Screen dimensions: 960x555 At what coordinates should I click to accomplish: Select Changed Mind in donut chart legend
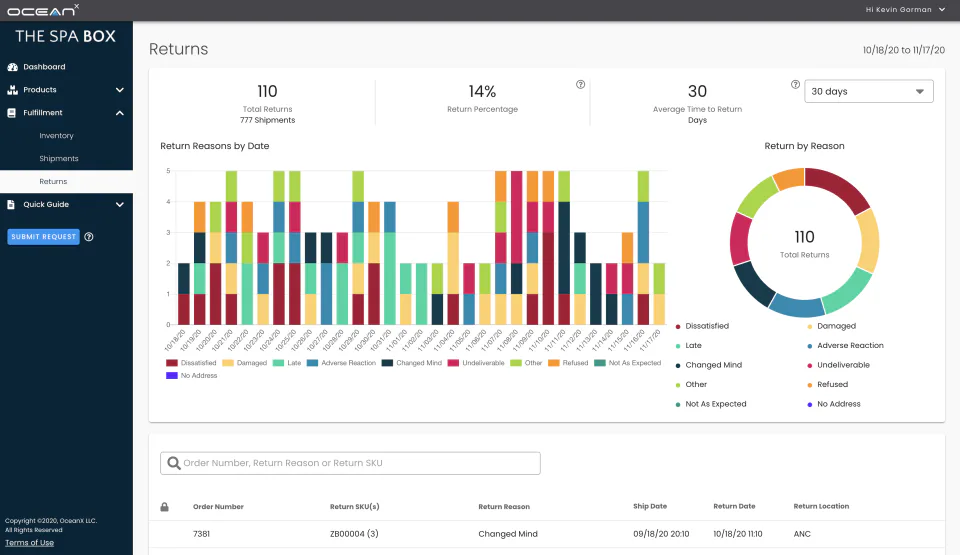point(708,365)
